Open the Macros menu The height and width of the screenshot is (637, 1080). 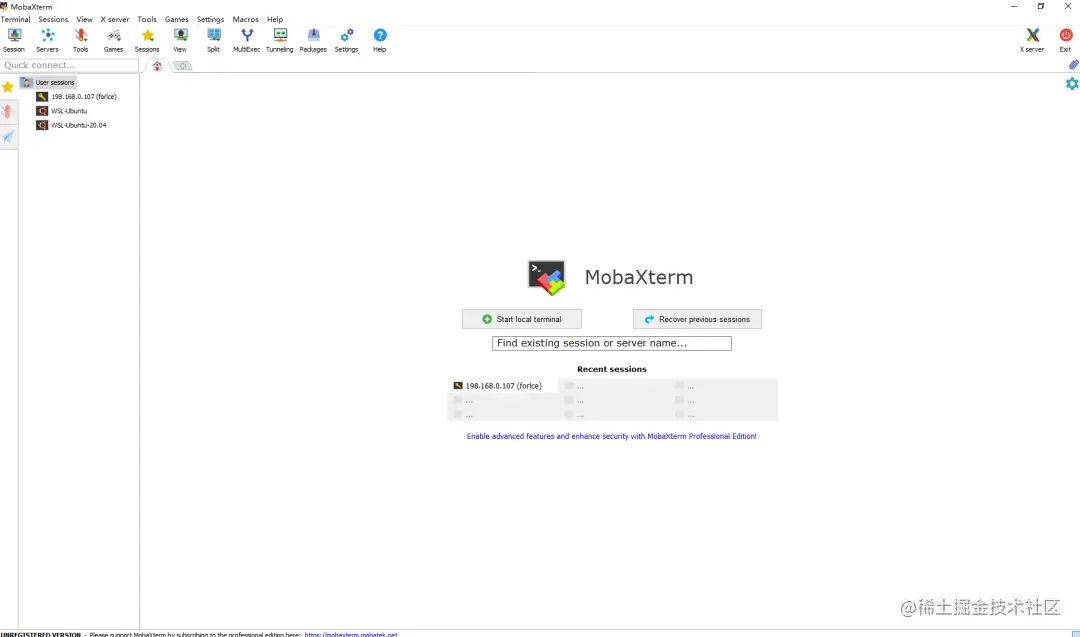pyautogui.click(x=245, y=19)
